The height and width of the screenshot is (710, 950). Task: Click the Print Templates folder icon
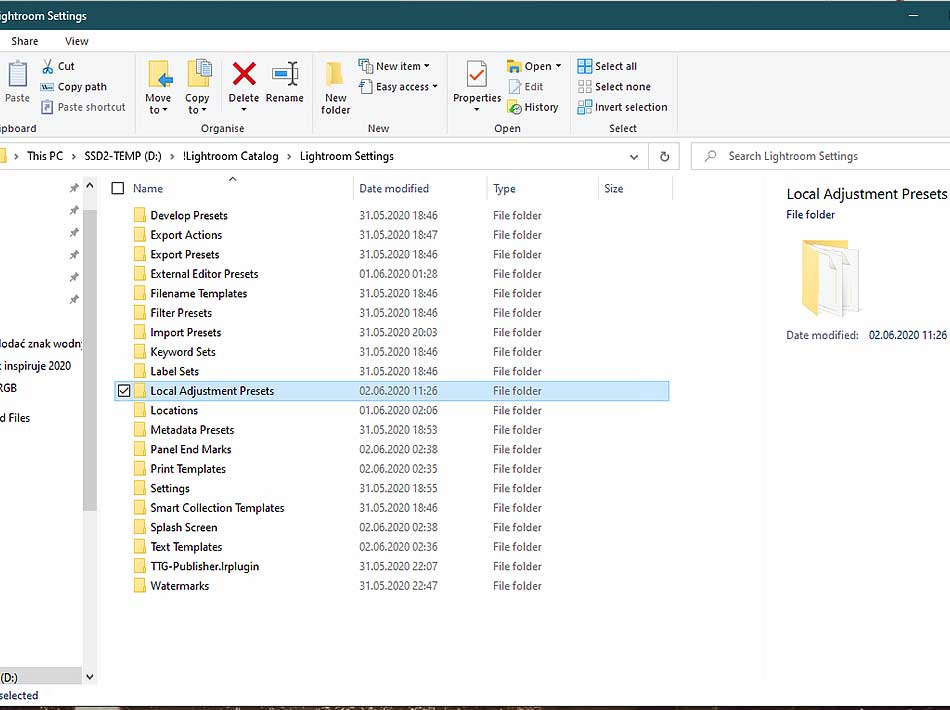[x=139, y=469]
